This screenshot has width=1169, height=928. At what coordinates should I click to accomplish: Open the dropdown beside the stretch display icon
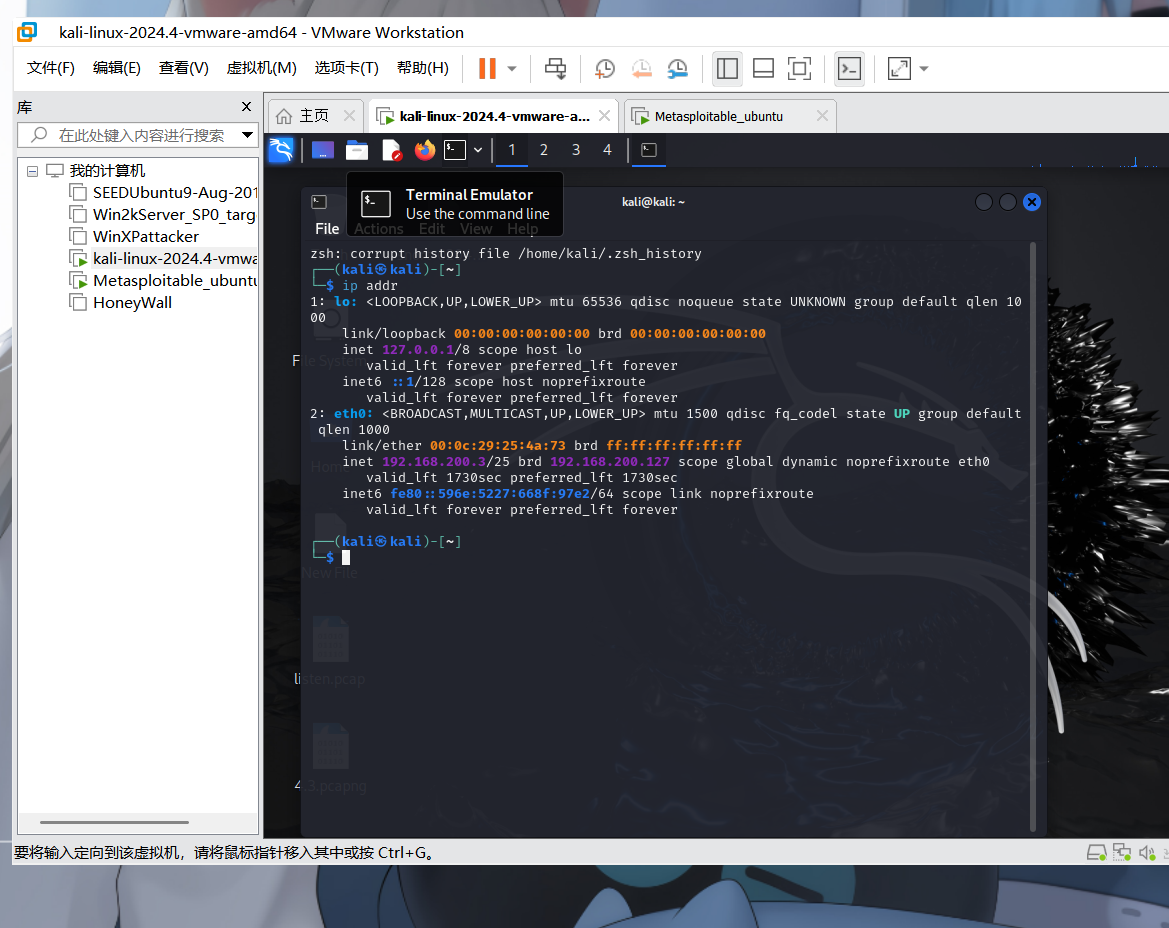[x=924, y=69]
